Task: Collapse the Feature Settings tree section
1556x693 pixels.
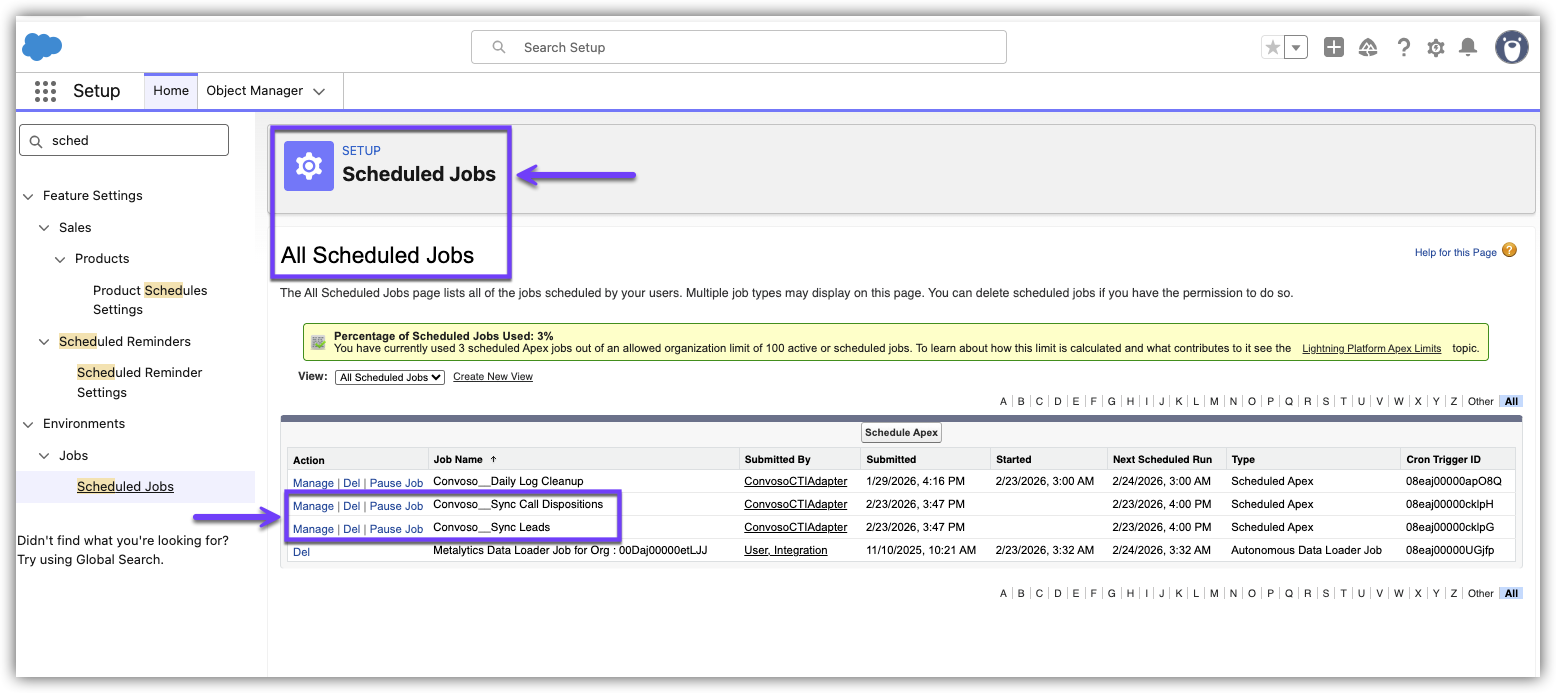Action: click(x=28, y=196)
